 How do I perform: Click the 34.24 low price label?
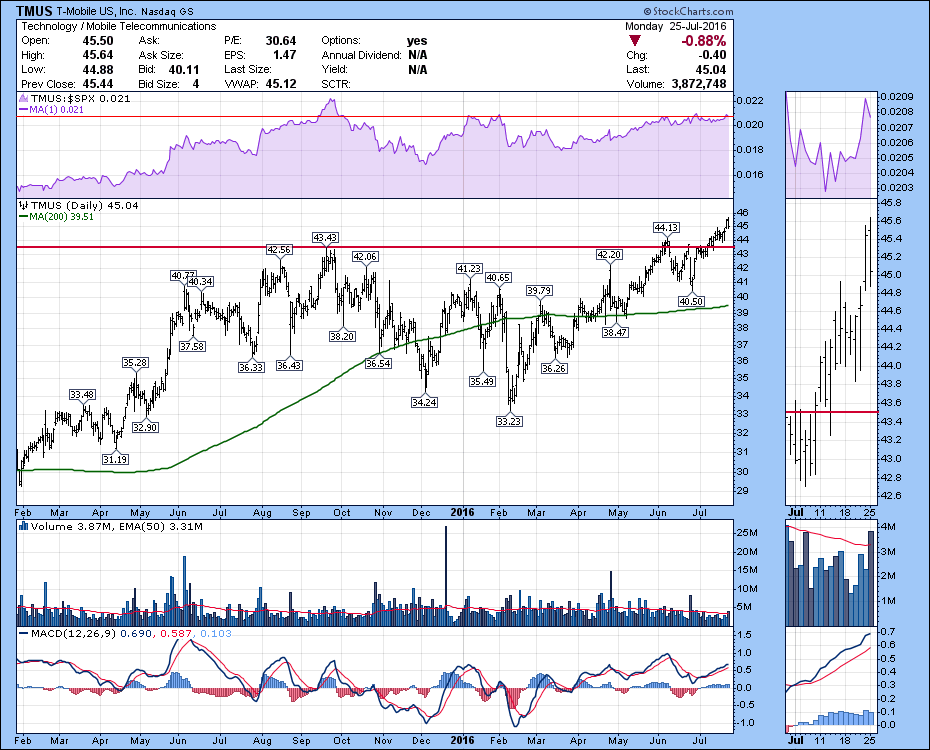click(424, 403)
